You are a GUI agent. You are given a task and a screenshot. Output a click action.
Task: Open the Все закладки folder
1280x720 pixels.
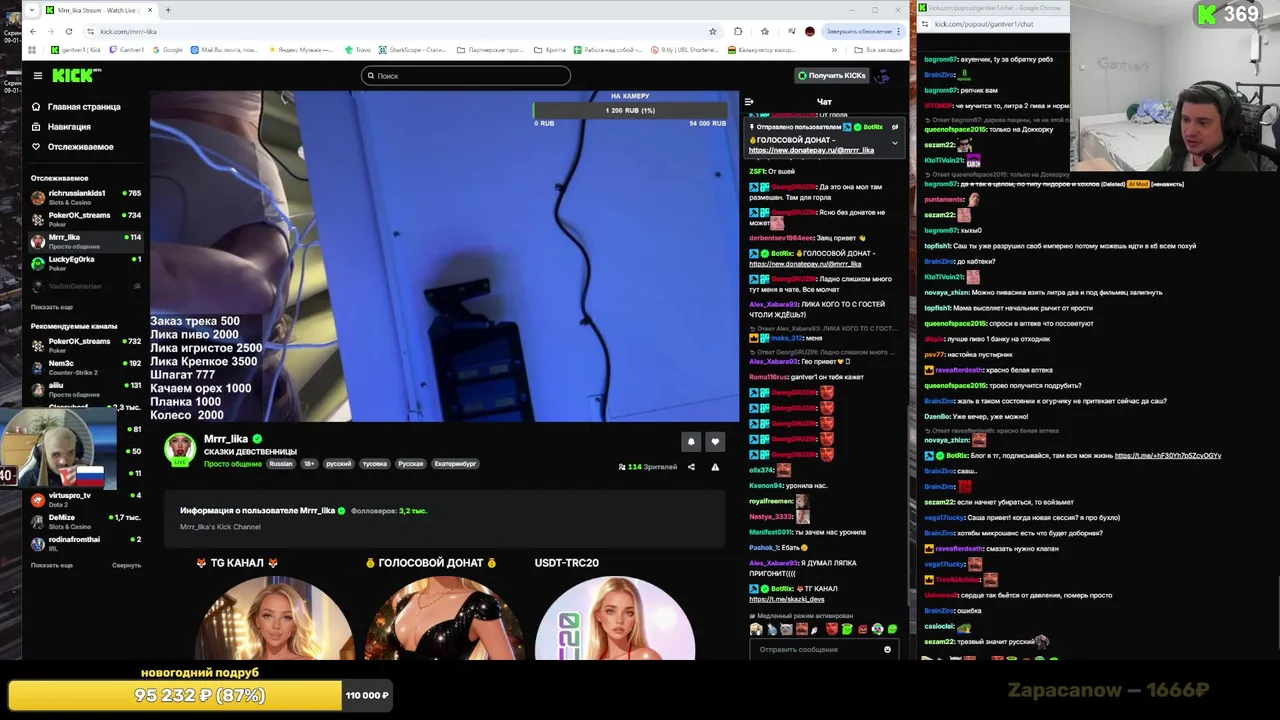pyautogui.click(x=878, y=50)
